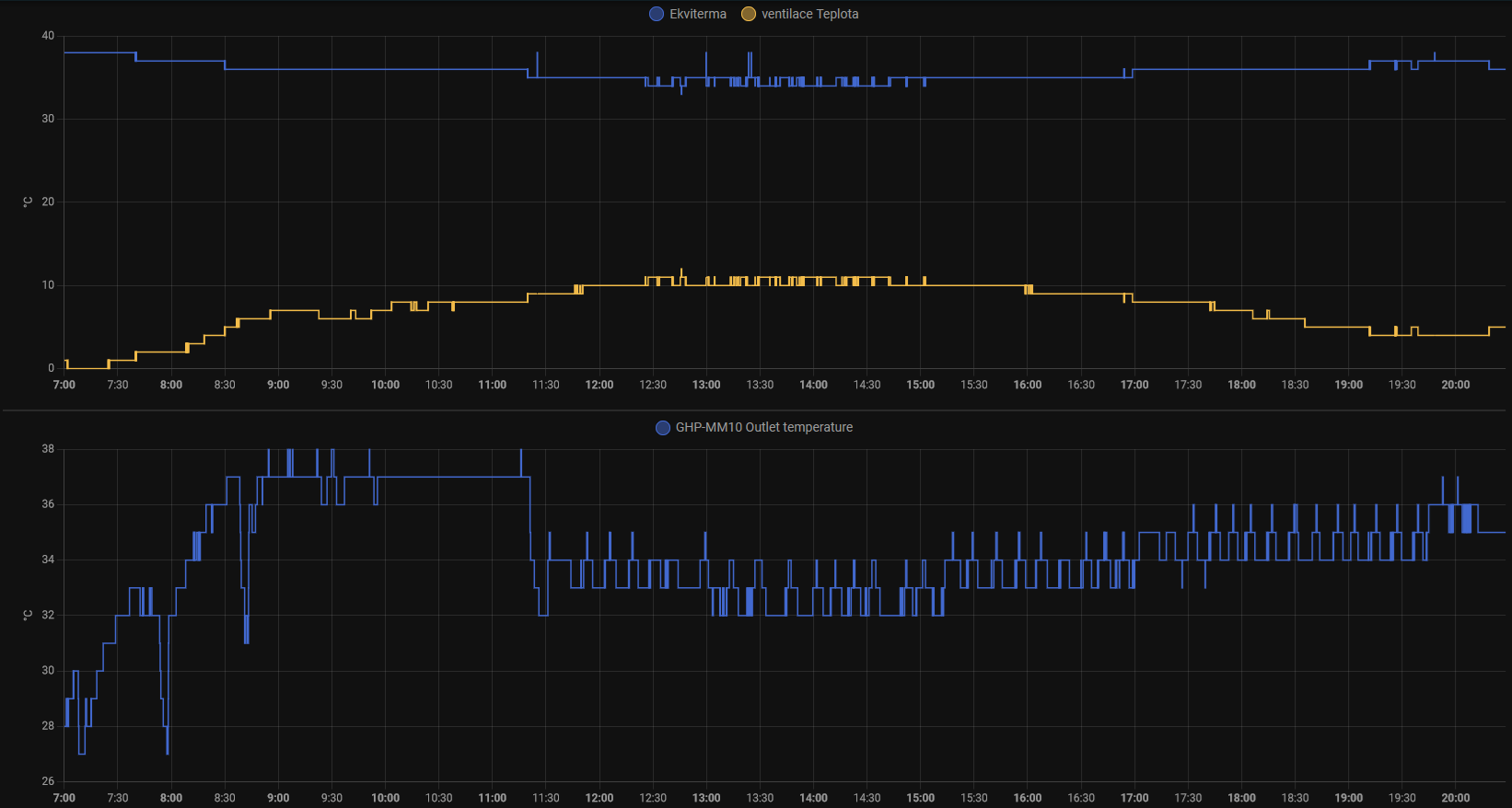Click the °C unit label of Ekviterma chart

tap(28, 202)
